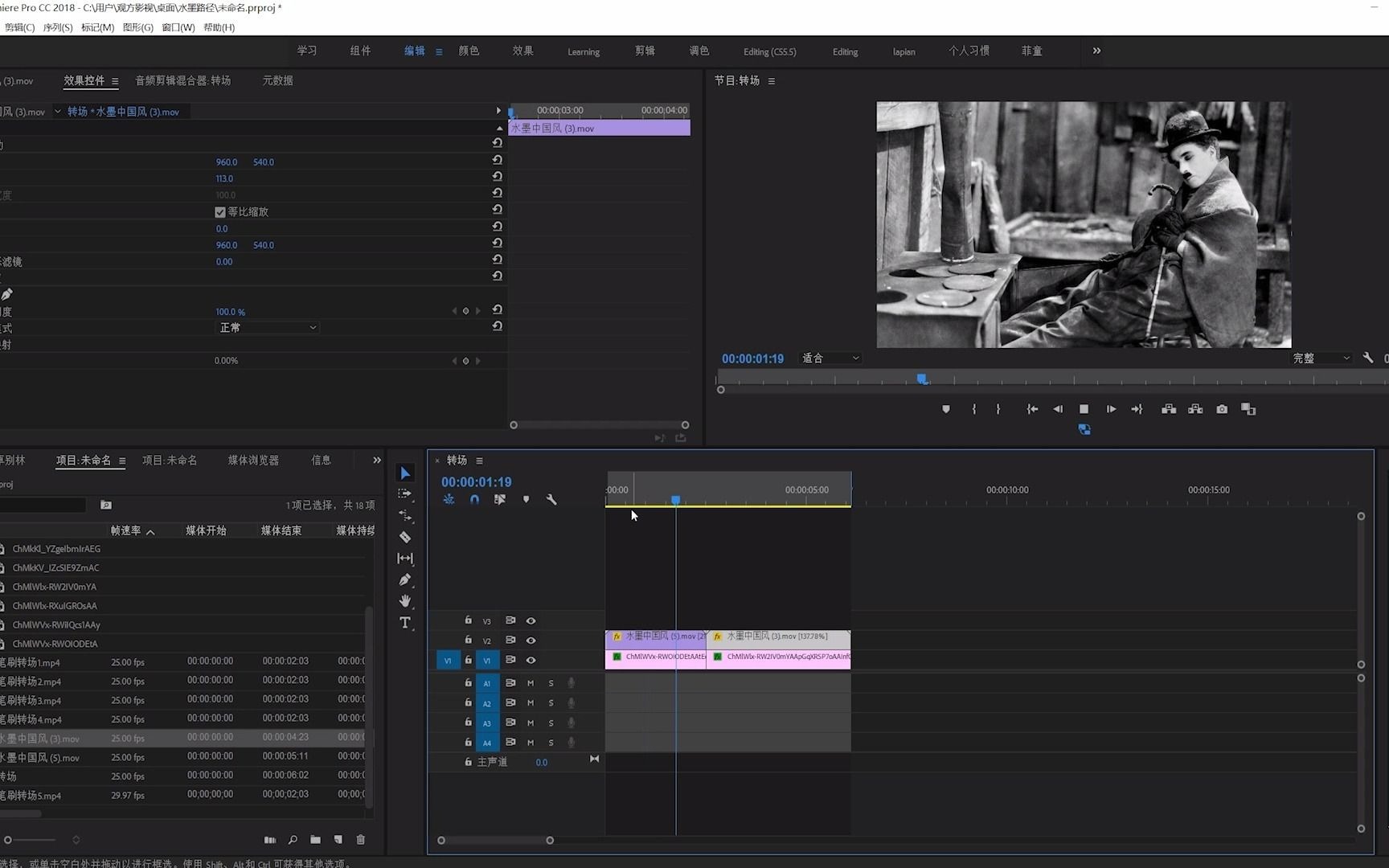Image resolution: width=1389 pixels, height=868 pixels.
Task: Switch to the 颜色 workspace tab
Action: (469, 51)
